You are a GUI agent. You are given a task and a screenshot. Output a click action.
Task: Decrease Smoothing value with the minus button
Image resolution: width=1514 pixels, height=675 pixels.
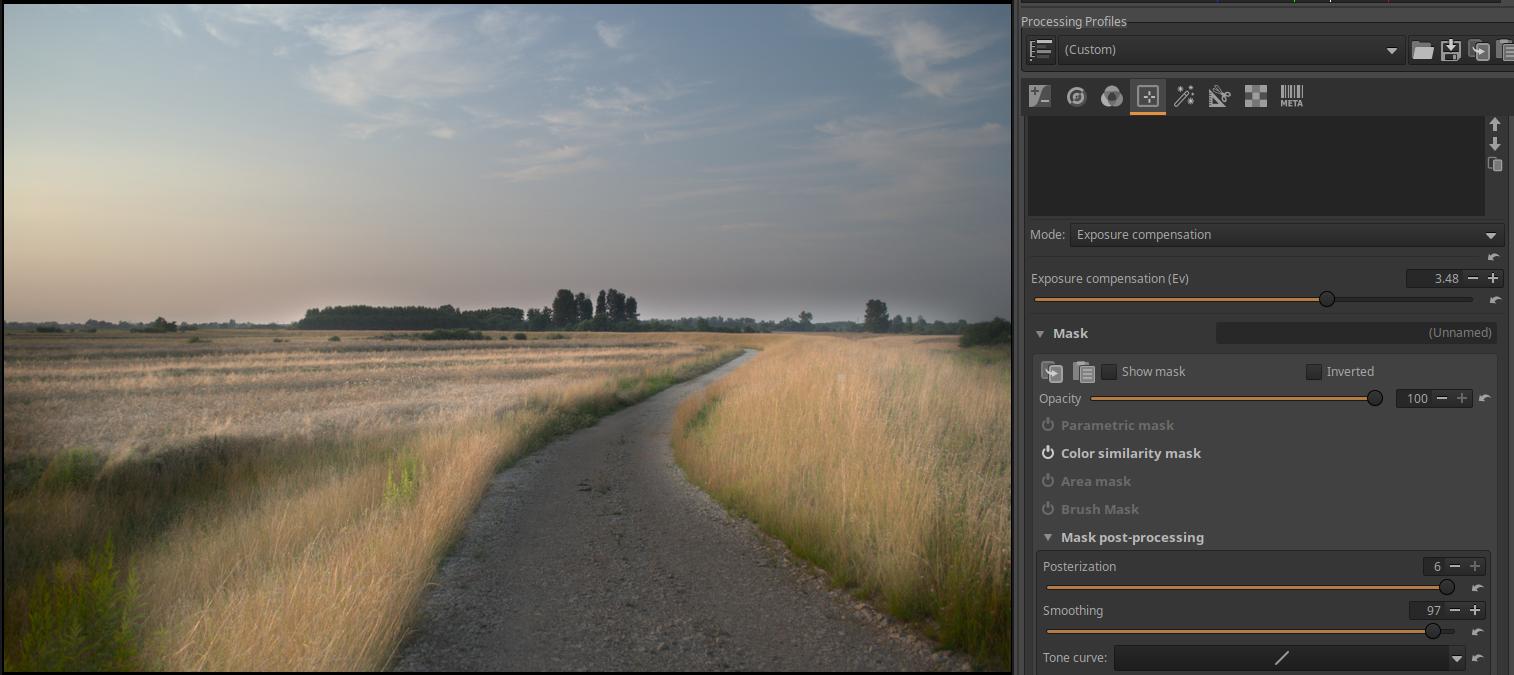pyautogui.click(x=1455, y=610)
